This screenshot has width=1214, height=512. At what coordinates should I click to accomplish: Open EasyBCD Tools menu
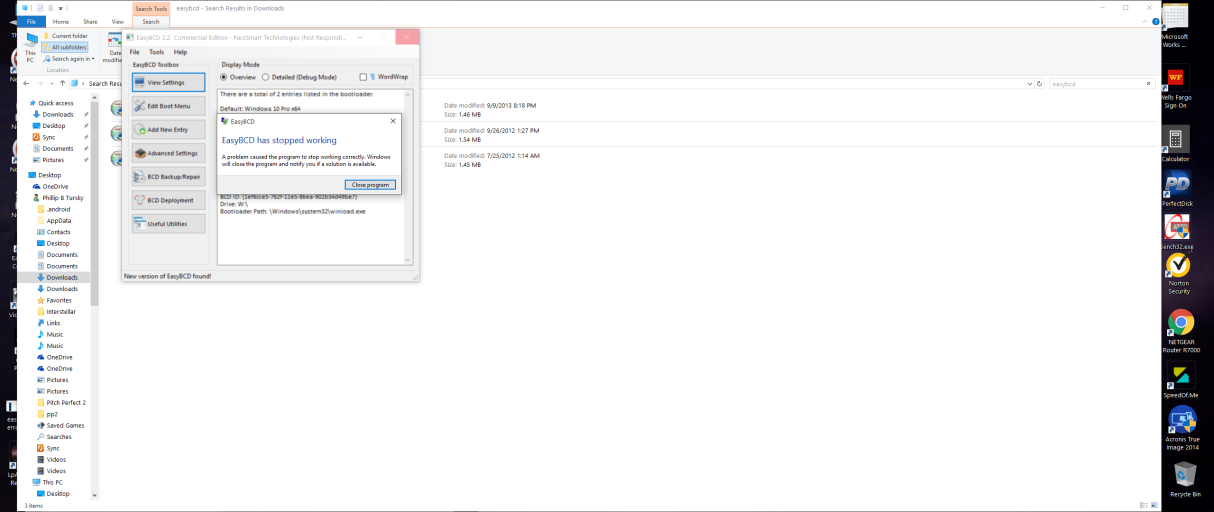(x=156, y=52)
